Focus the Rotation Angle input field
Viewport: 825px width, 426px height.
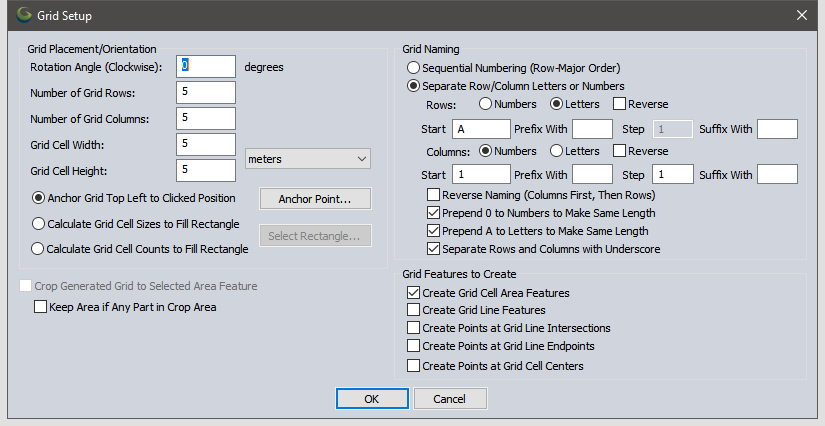(x=206, y=67)
